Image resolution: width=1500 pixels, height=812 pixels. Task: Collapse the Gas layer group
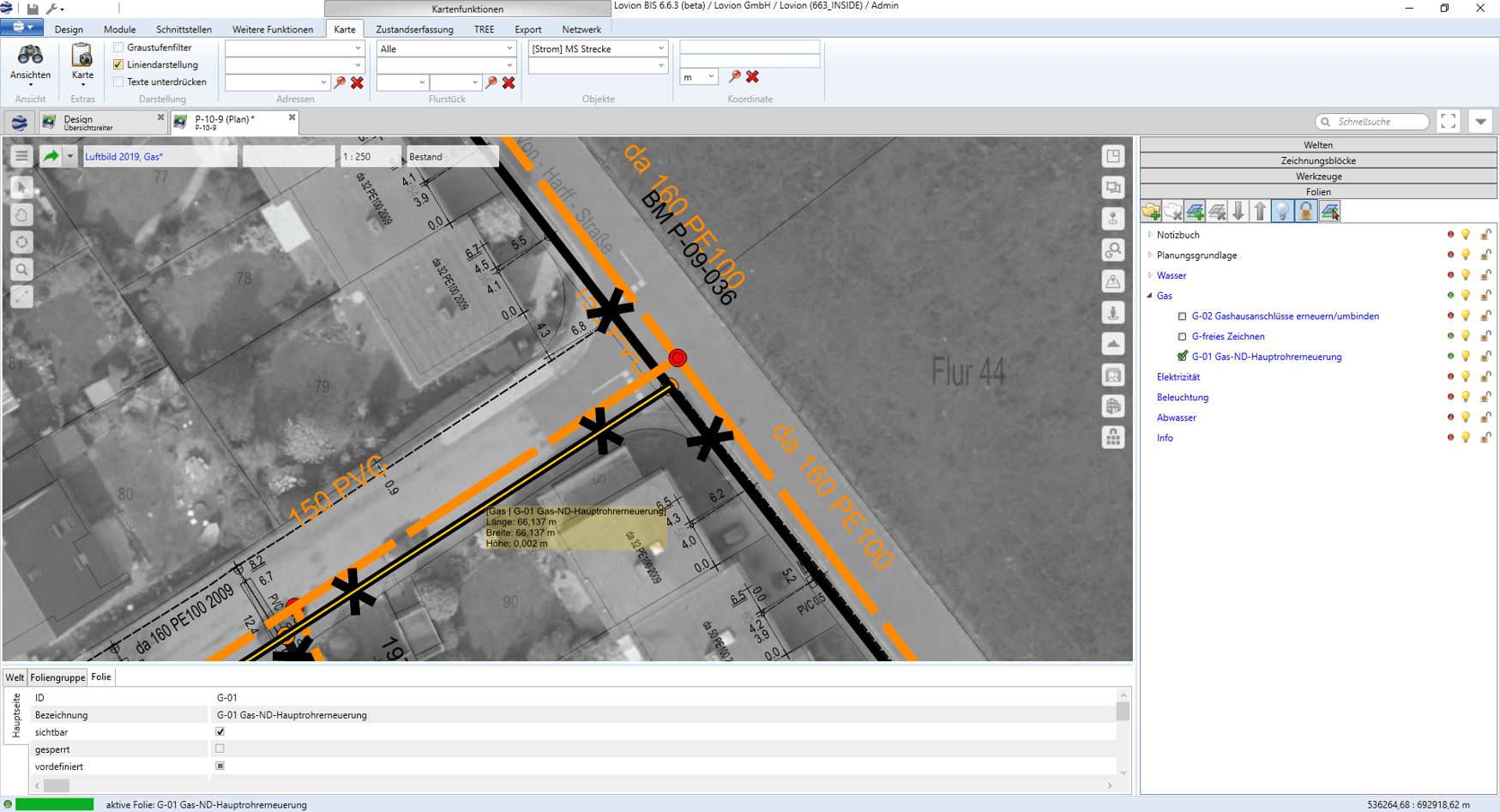click(1150, 296)
